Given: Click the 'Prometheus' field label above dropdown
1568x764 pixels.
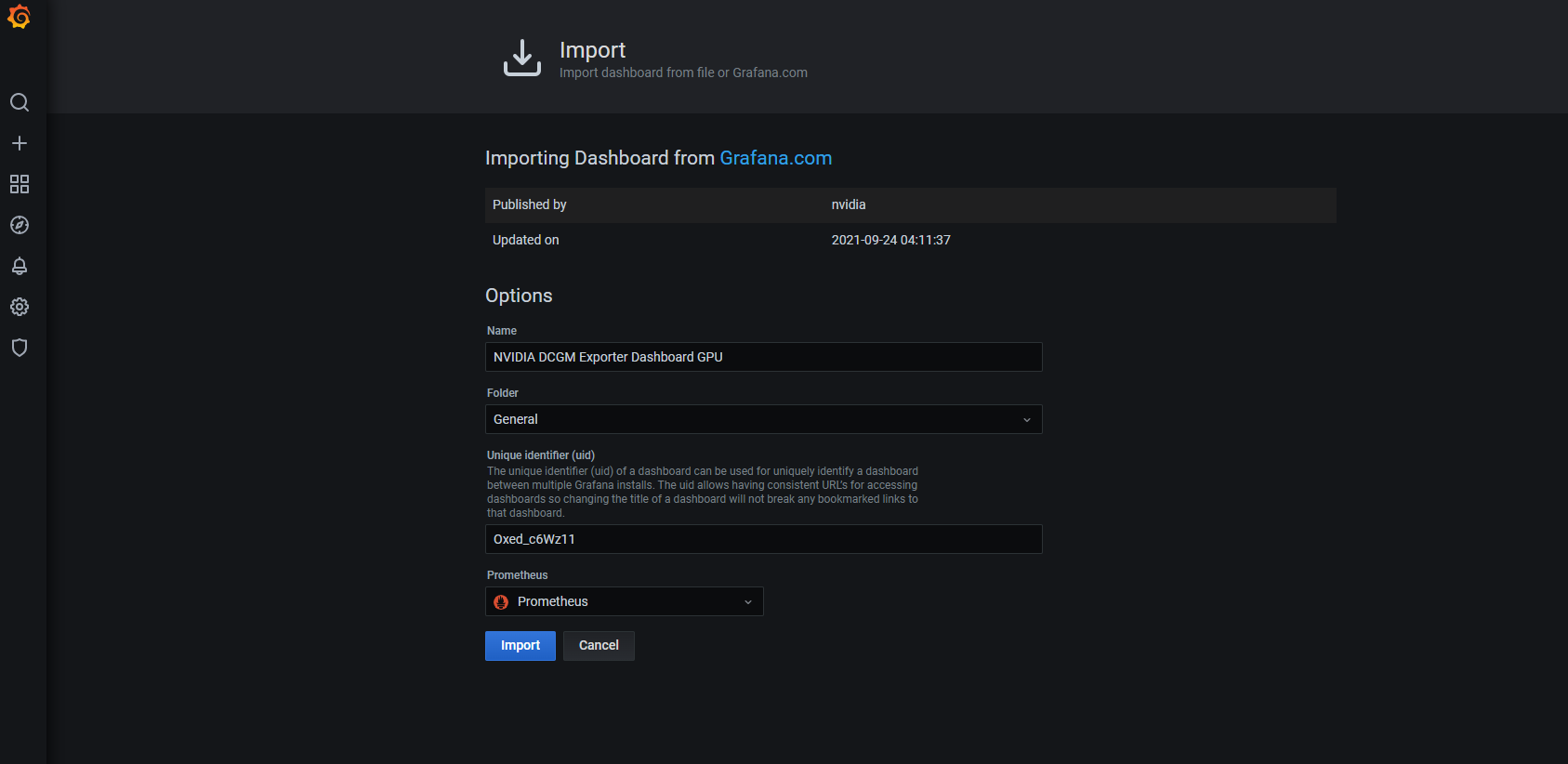Looking at the screenshot, I should tap(518, 575).
